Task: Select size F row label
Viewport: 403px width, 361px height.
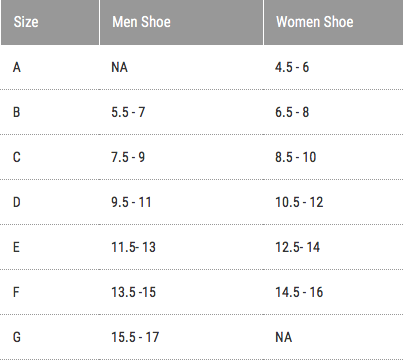Action: point(16,292)
